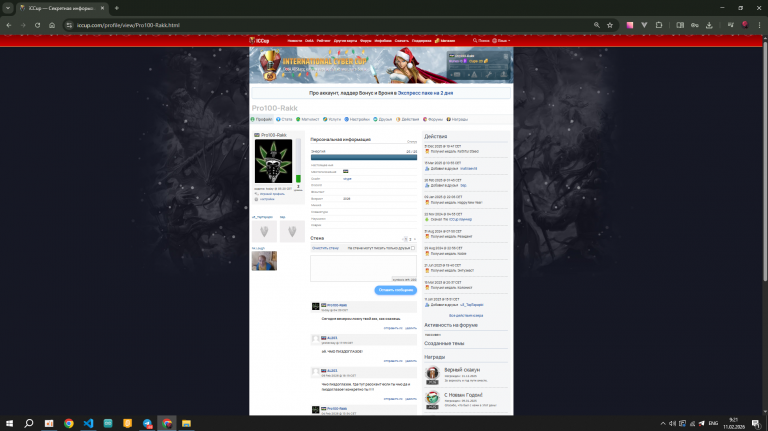The width and height of the screenshot is (768, 431).
Task: Open the tab search dropdown arrow
Action: click(x=8, y=8)
